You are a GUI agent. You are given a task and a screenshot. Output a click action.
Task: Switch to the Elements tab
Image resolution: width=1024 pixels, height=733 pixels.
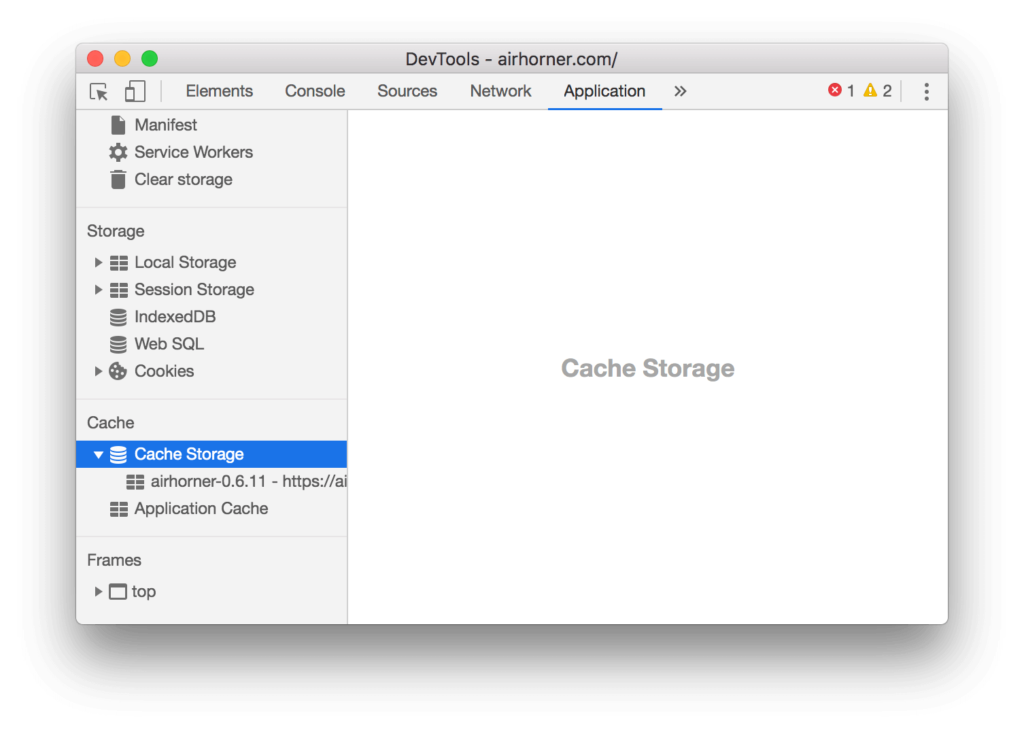pos(219,91)
